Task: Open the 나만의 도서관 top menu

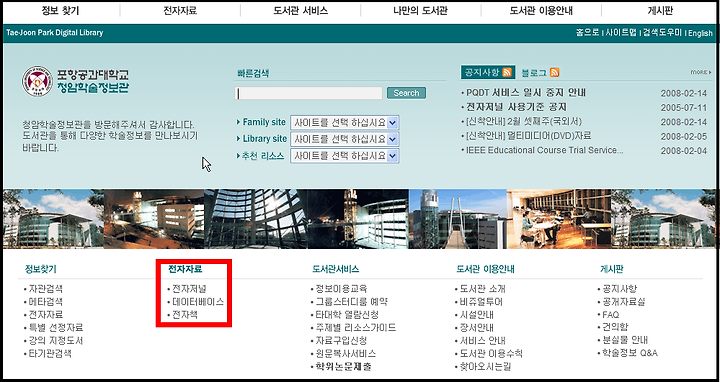Action: click(420, 11)
